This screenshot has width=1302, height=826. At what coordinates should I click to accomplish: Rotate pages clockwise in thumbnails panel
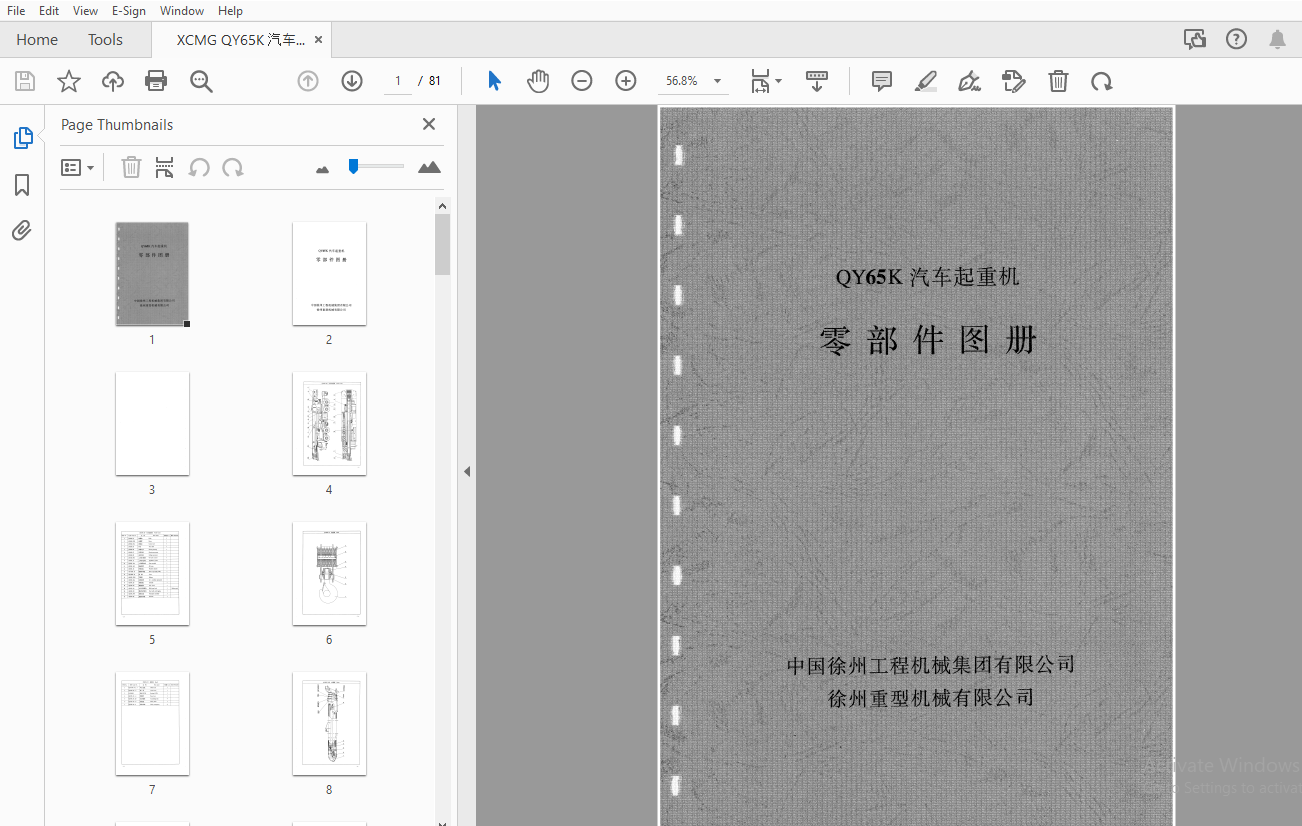click(233, 167)
